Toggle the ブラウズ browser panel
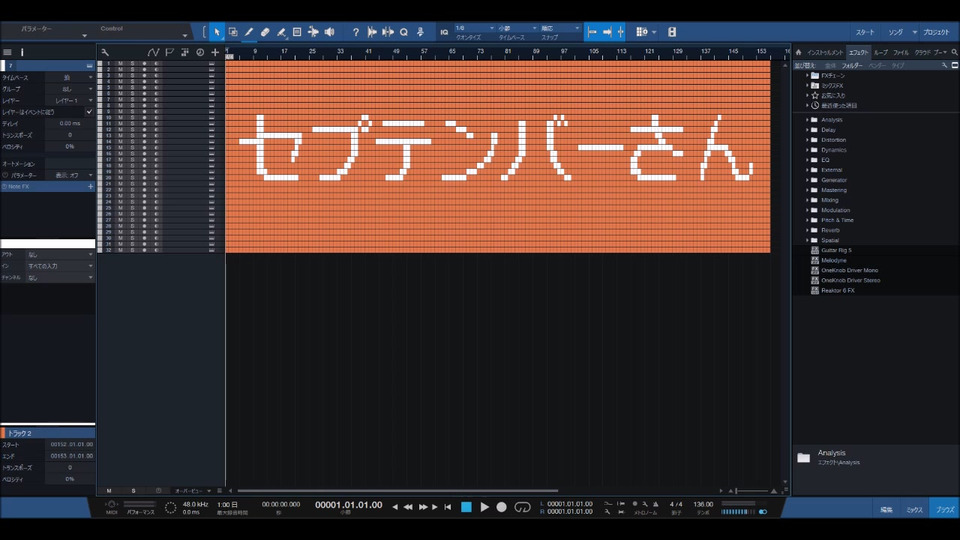This screenshot has height=540, width=960. (x=945, y=509)
